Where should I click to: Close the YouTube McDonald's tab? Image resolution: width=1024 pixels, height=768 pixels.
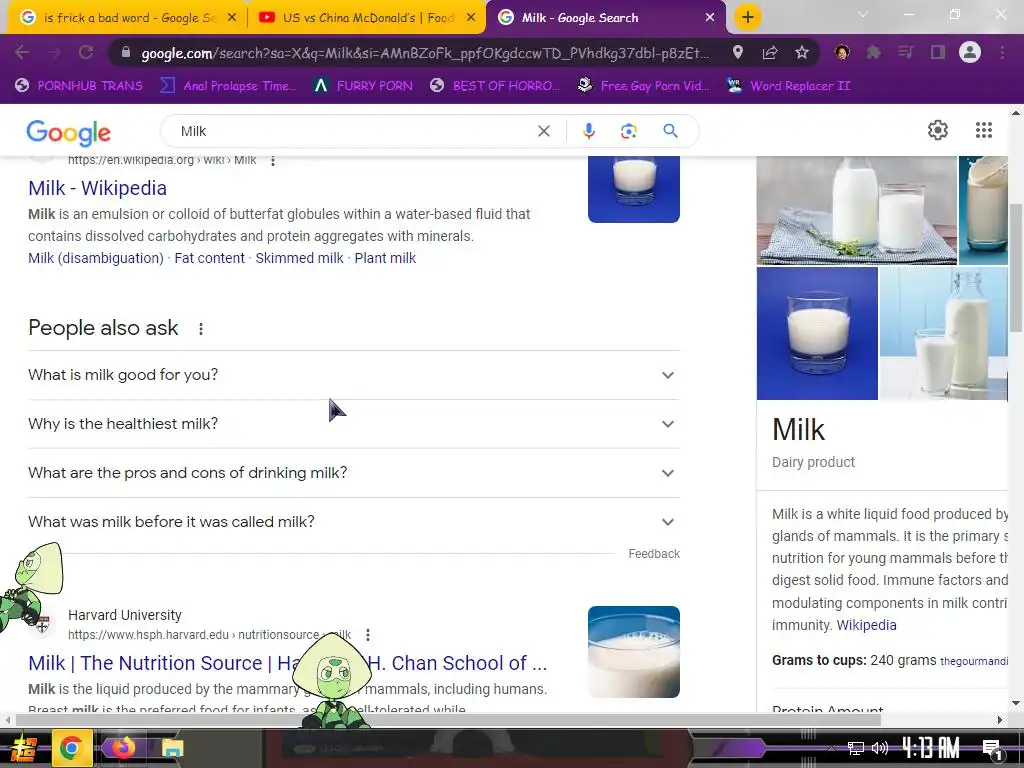pyautogui.click(x=471, y=18)
